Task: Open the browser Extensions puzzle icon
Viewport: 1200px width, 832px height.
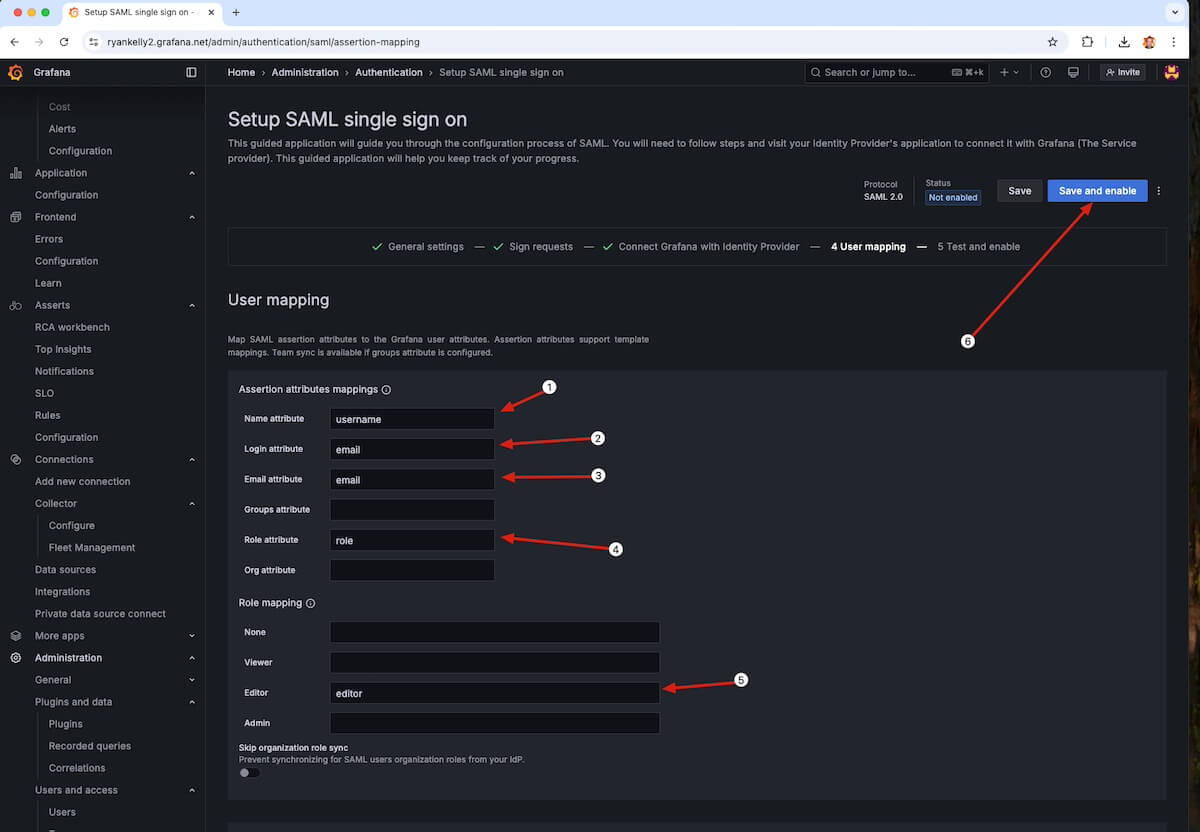Action: click(1088, 42)
